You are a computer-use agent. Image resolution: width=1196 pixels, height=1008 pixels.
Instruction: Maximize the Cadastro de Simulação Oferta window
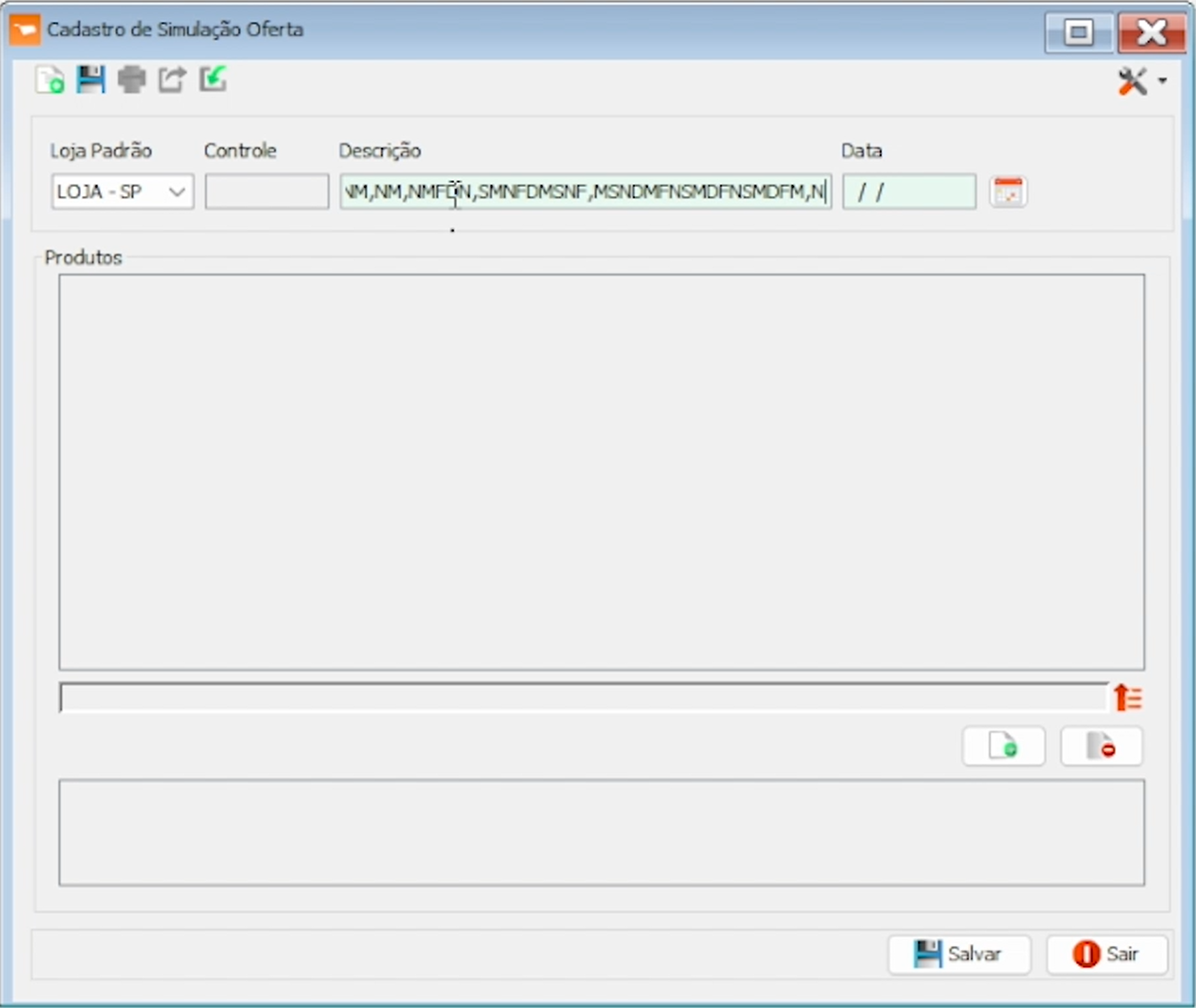tap(1079, 32)
